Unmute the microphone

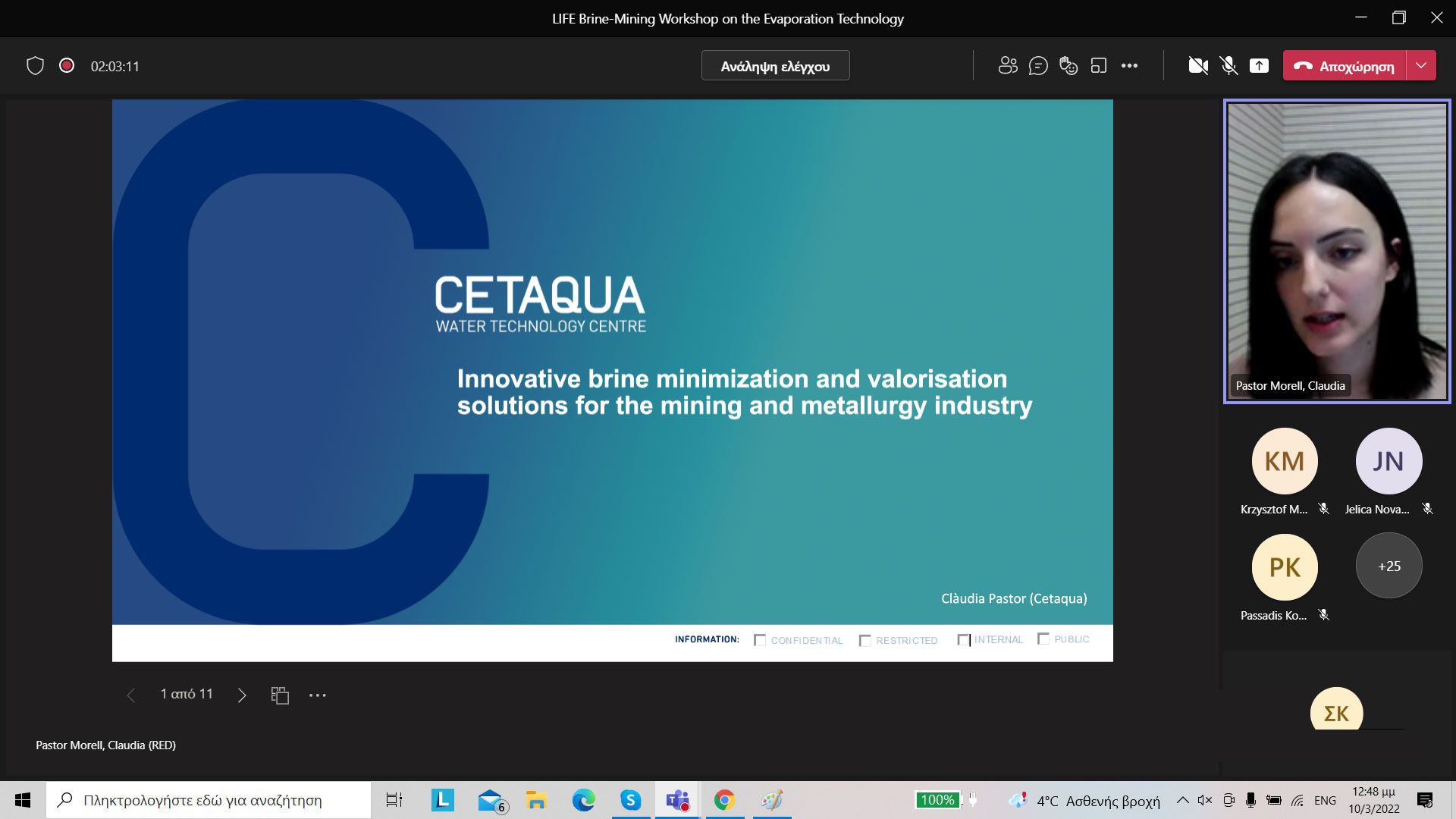(x=1229, y=66)
